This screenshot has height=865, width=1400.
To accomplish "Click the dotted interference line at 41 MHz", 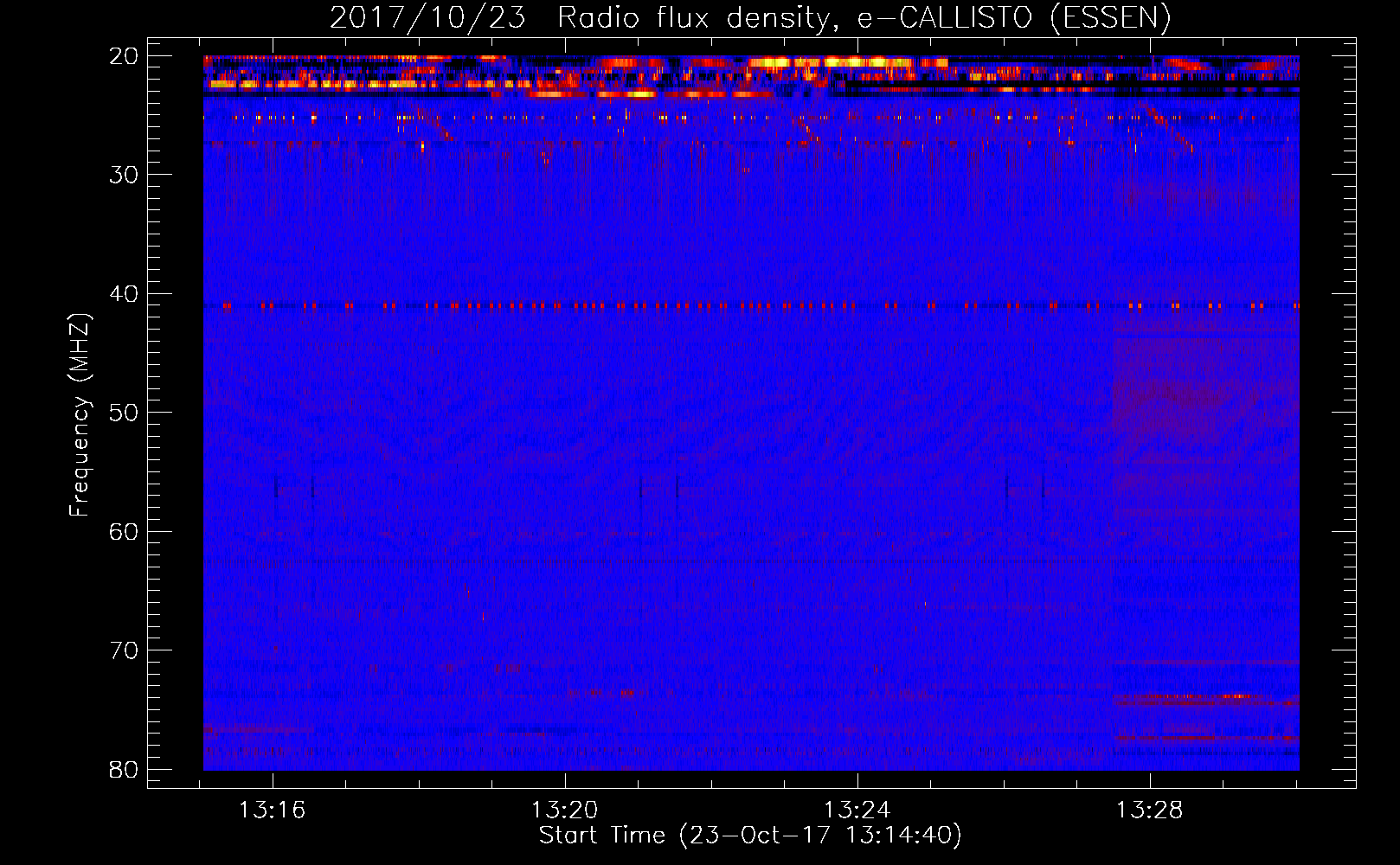I will [x=751, y=305].
